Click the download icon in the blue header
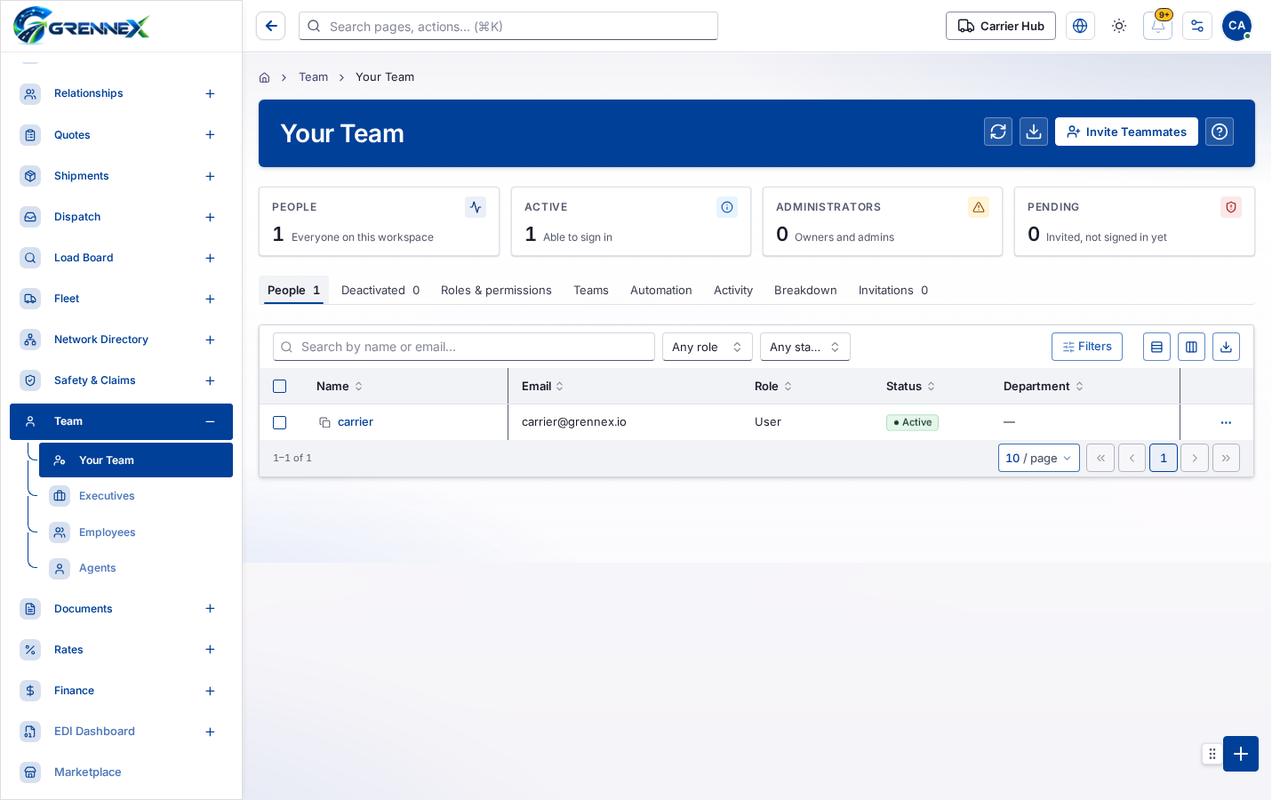The height and width of the screenshot is (800, 1280). [x=1034, y=132]
